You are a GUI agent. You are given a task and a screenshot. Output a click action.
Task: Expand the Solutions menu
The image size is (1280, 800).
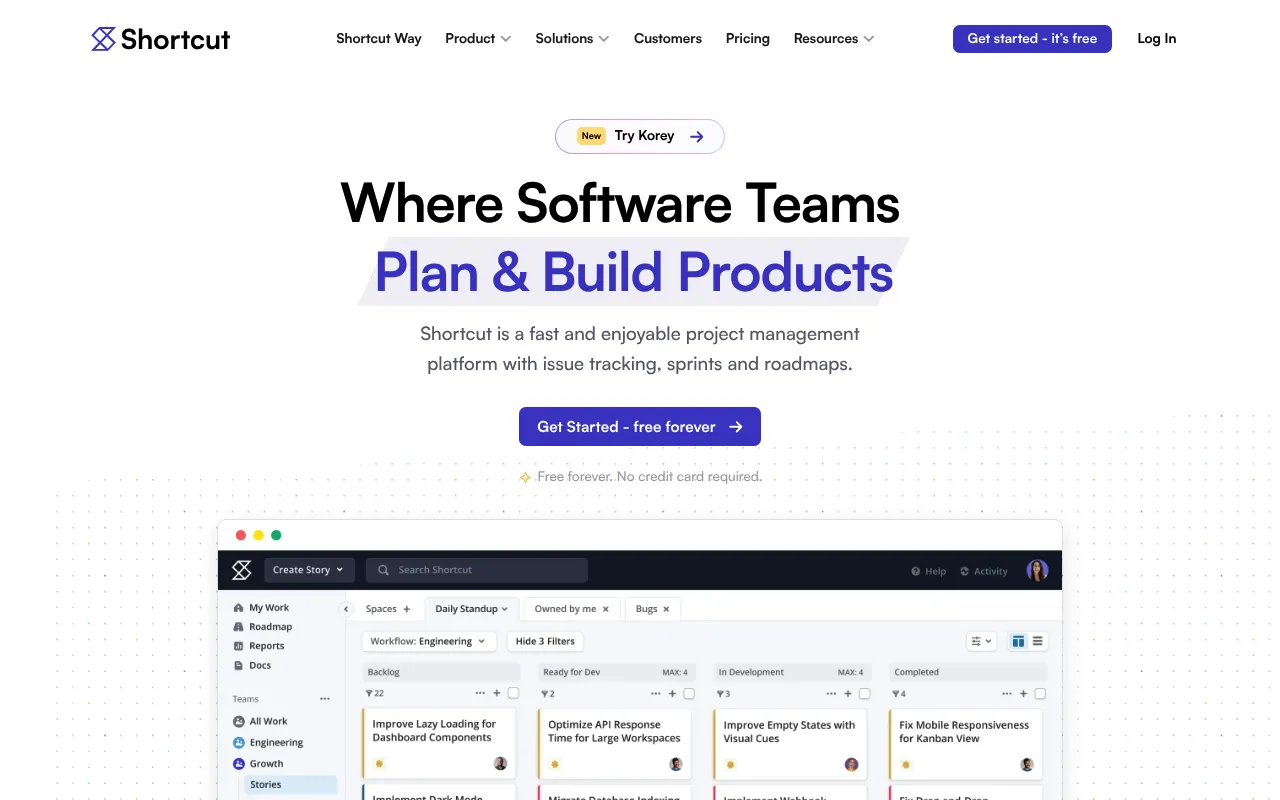click(572, 39)
